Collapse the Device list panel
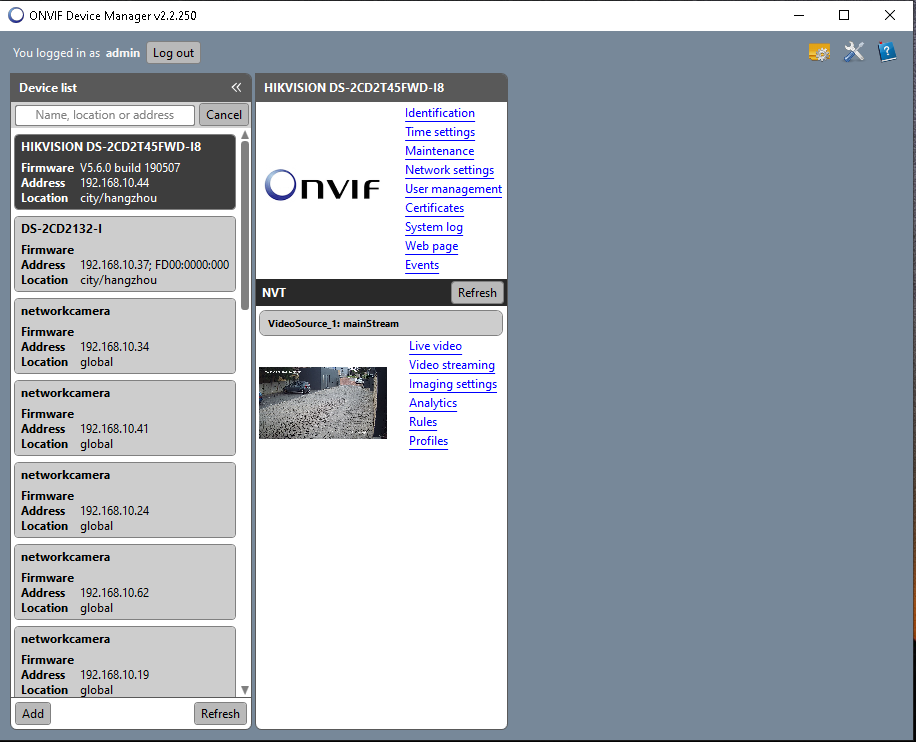 point(236,88)
